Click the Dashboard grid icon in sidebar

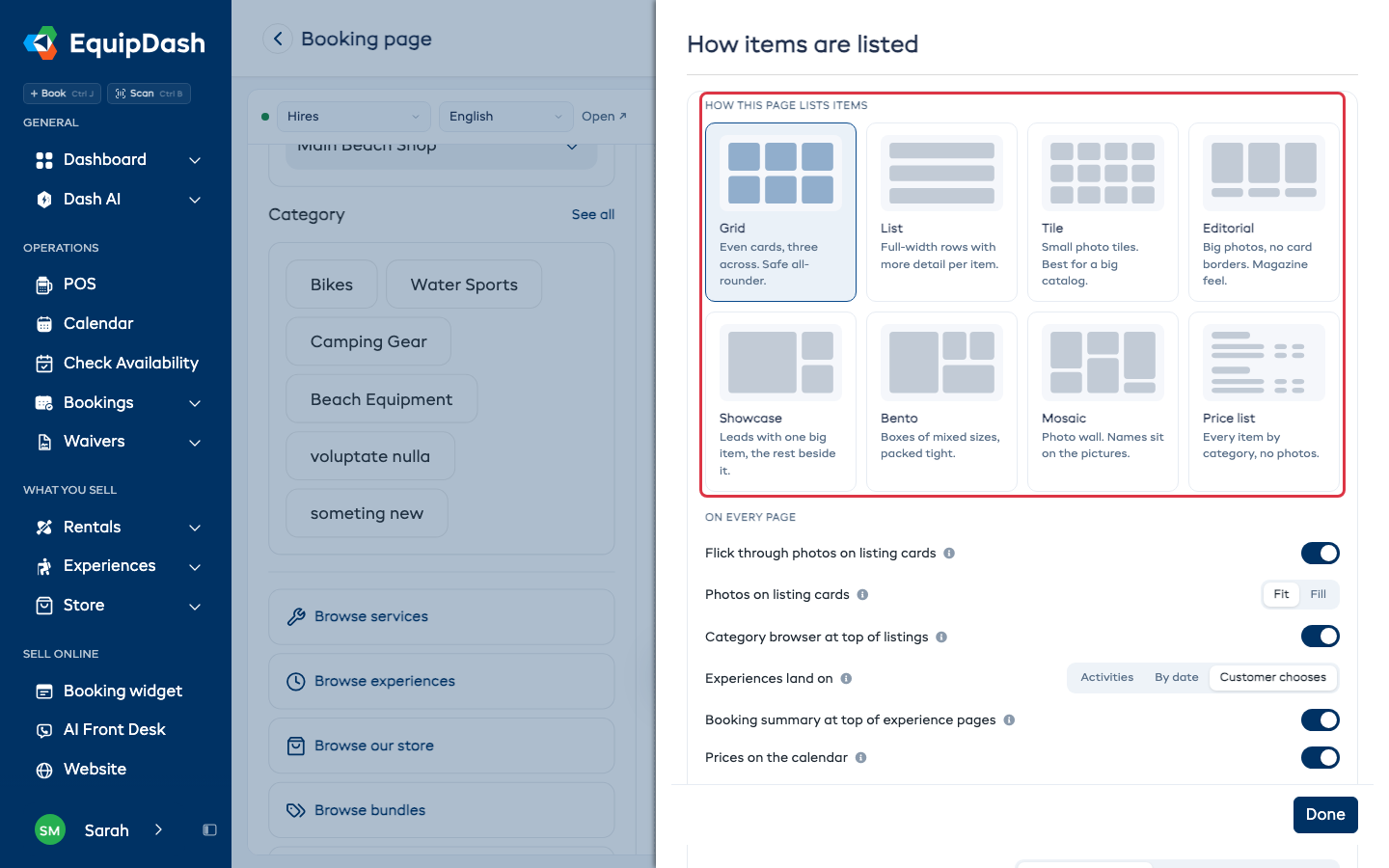(44, 160)
